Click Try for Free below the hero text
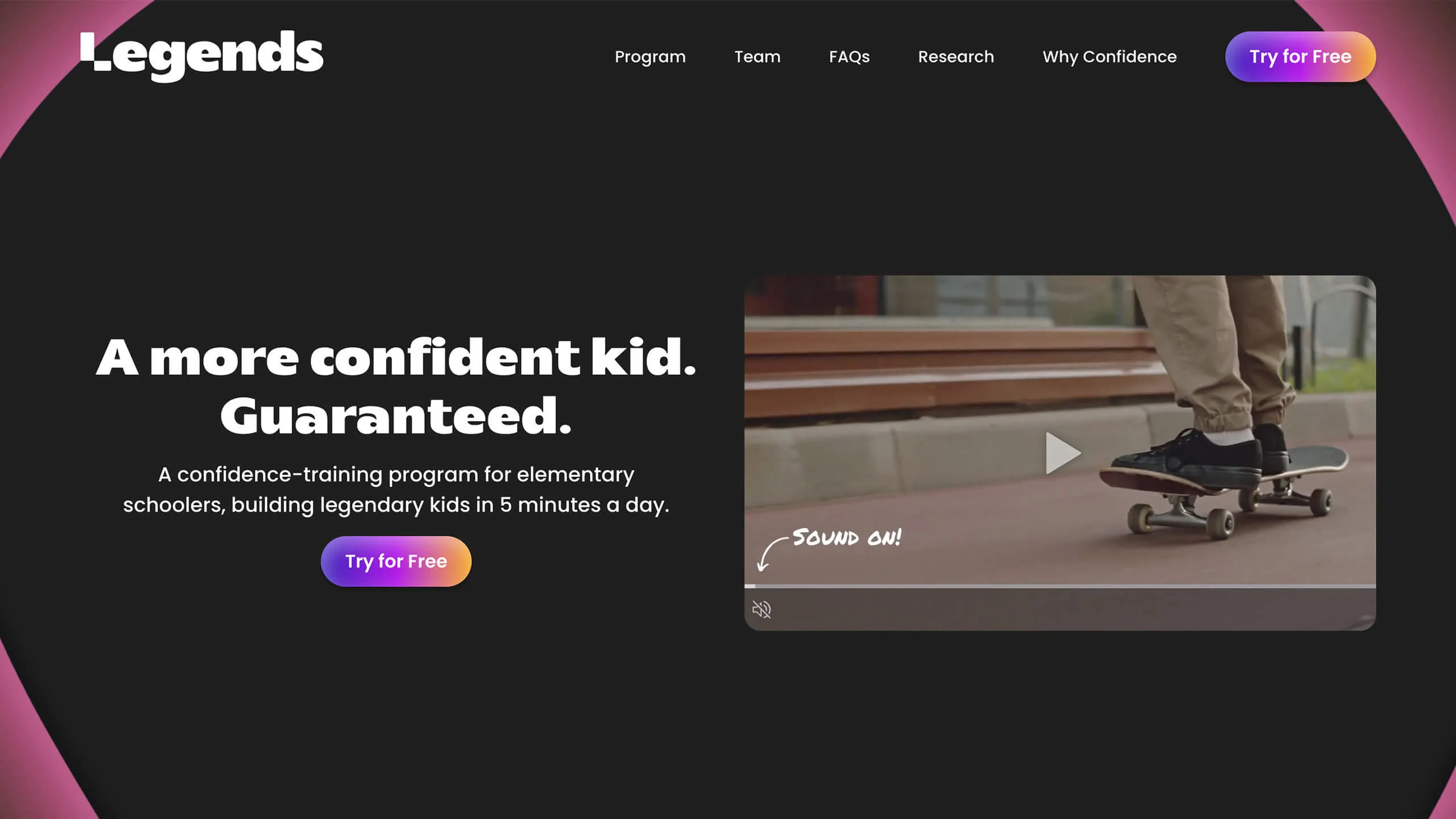Screen dimensions: 1456x819 pos(396,561)
